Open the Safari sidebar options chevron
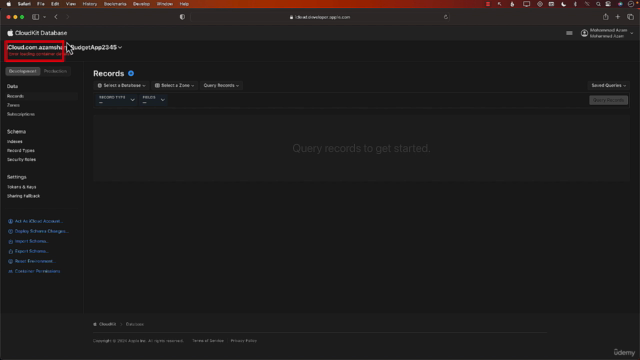This screenshot has height=360, width=640. 44,17
